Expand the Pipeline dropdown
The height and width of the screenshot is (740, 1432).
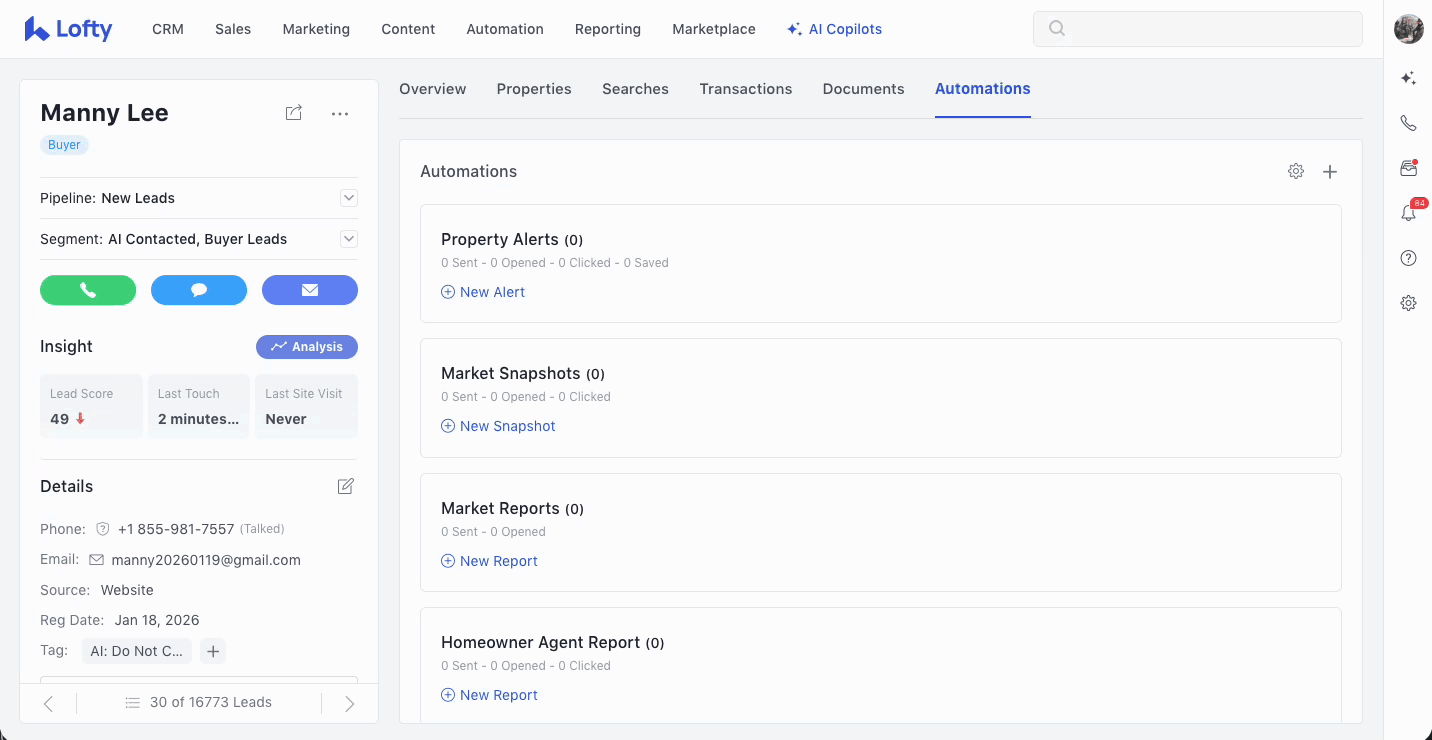(x=349, y=198)
